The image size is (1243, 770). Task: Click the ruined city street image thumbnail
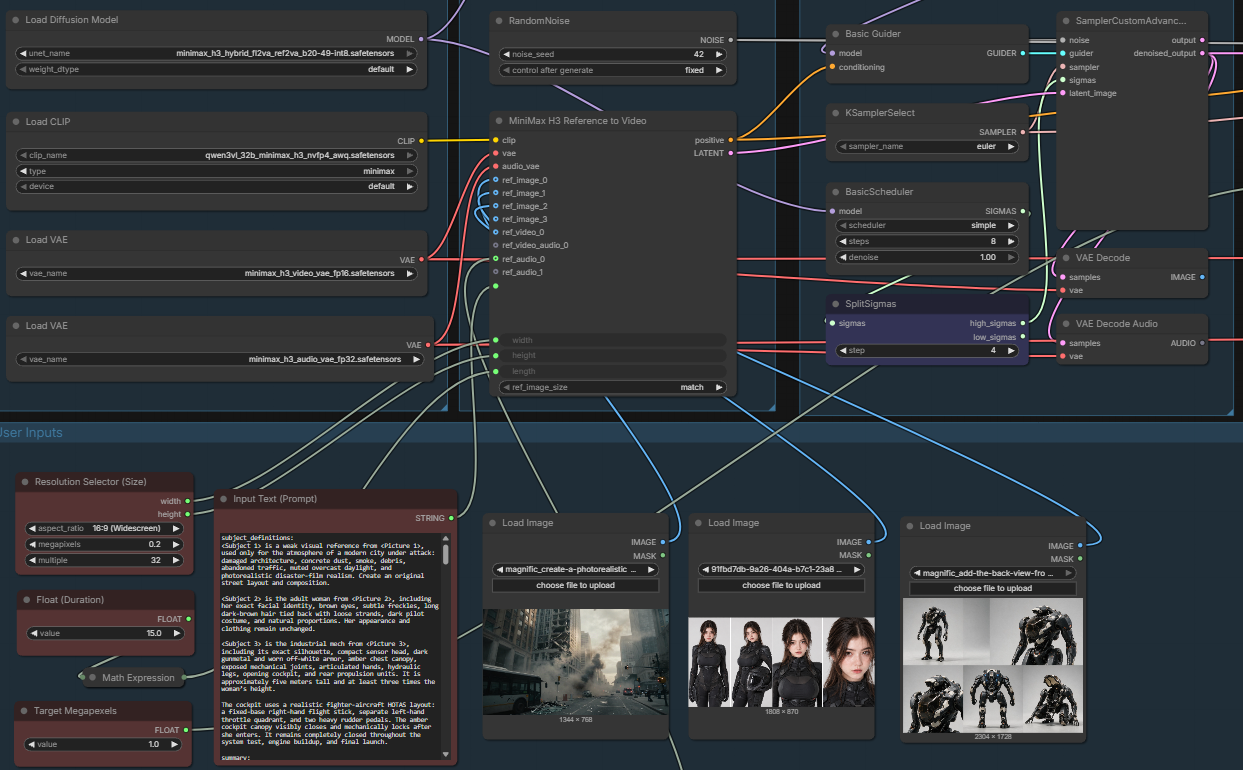(575, 661)
